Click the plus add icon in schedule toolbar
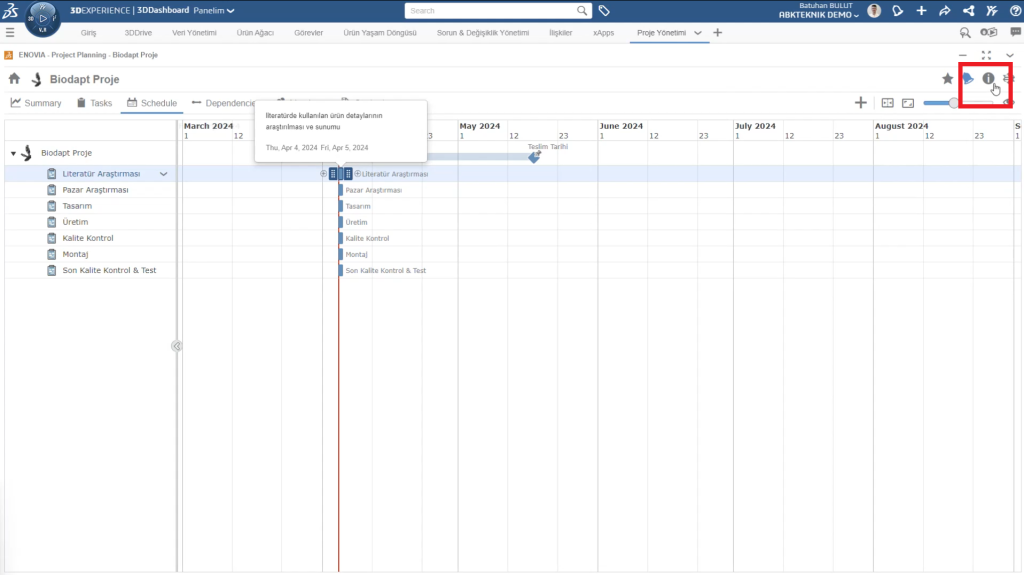 860,103
